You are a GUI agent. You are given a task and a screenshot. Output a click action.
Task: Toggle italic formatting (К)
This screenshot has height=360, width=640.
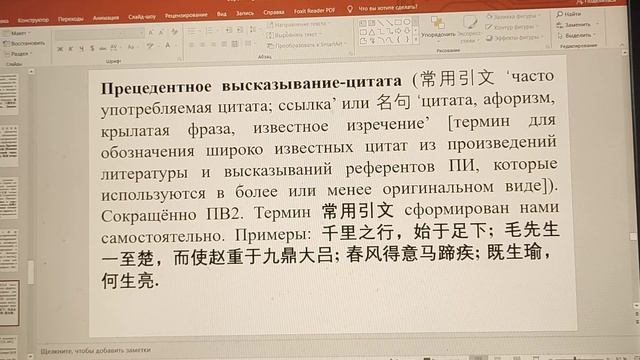point(71,49)
